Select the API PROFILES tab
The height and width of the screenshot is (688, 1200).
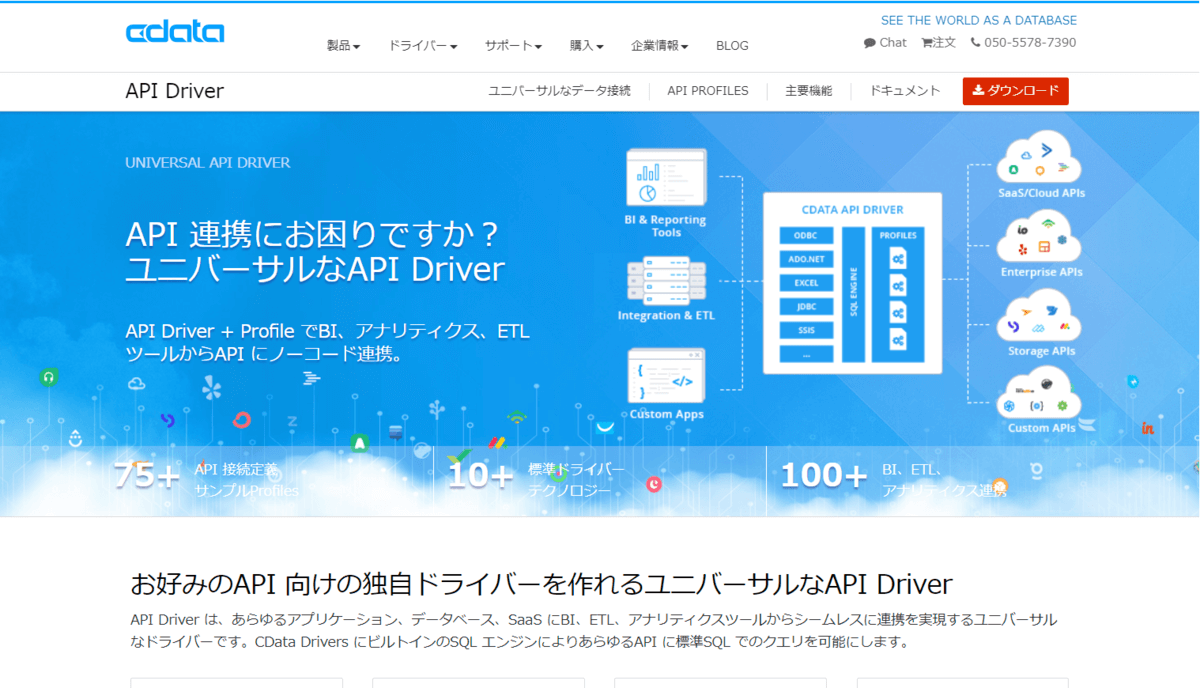tap(708, 91)
